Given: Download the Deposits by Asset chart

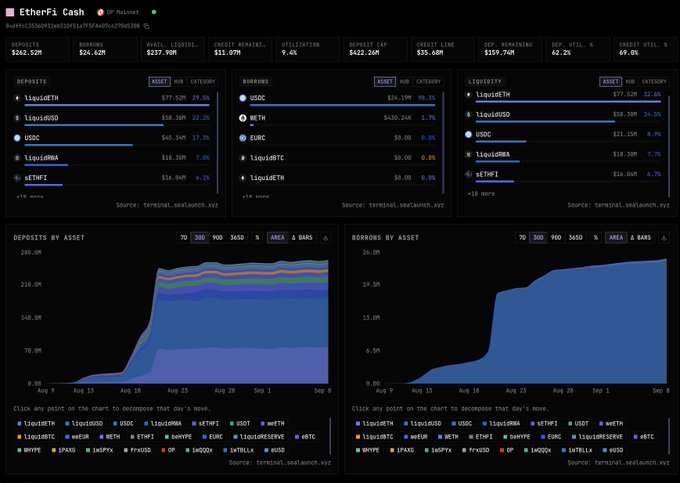Looking at the screenshot, I should [326, 238].
